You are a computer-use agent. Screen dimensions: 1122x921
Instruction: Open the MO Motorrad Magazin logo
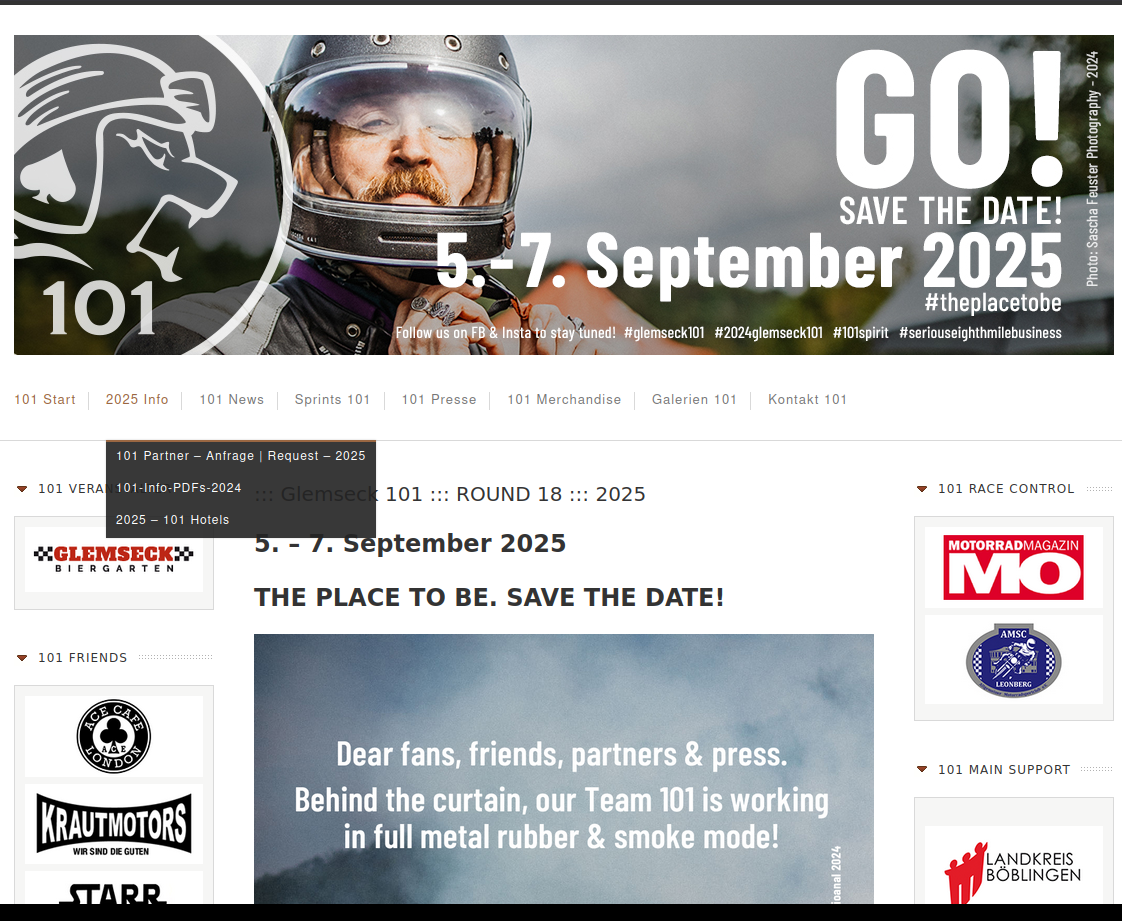(x=1013, y=567)
